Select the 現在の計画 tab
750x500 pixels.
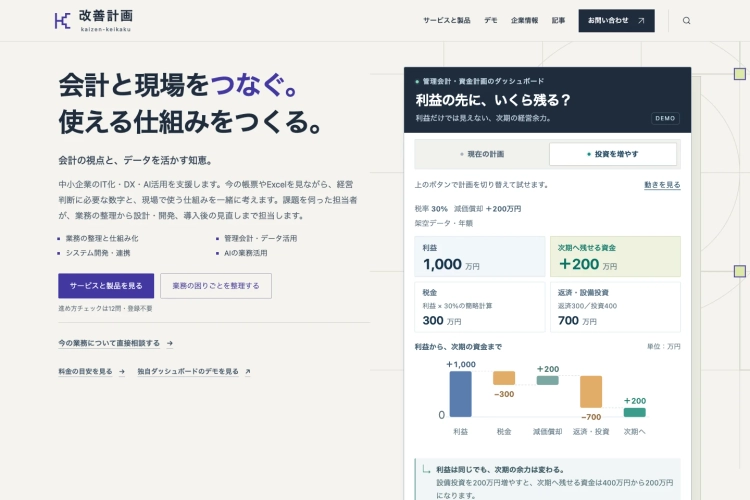click(x=482, y=154)
